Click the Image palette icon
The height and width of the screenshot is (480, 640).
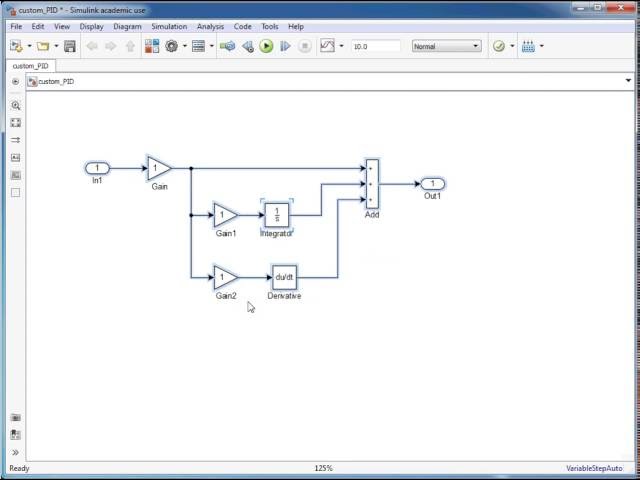point(16,175)
